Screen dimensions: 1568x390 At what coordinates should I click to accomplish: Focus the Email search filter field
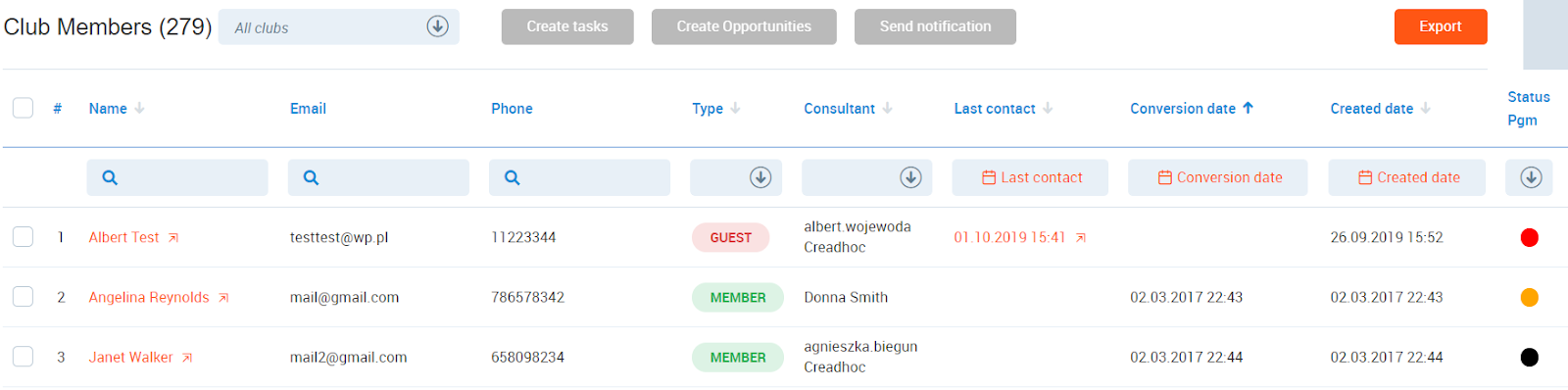(378, 177)
